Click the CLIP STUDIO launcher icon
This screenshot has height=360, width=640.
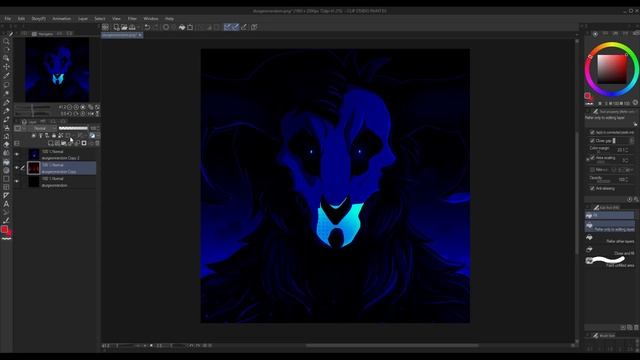coord(105,27)
